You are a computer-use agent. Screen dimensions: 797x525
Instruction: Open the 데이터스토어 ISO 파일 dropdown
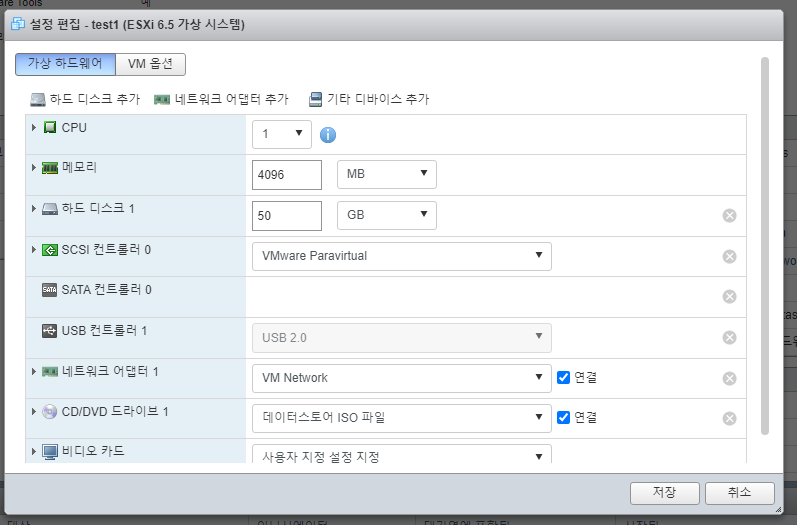coord(402,418)
